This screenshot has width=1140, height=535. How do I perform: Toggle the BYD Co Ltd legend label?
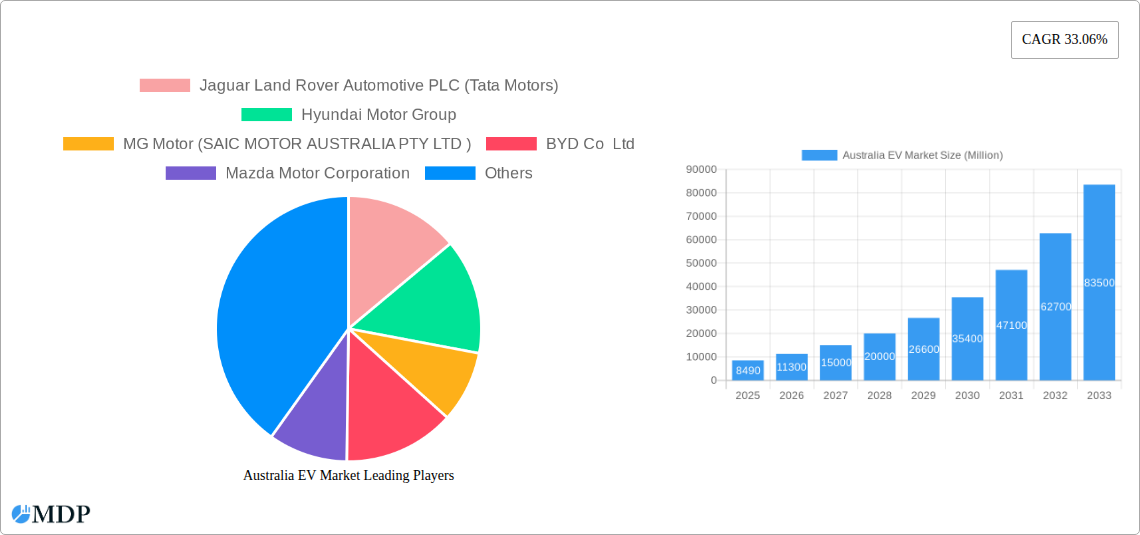[x=590, y=144]
